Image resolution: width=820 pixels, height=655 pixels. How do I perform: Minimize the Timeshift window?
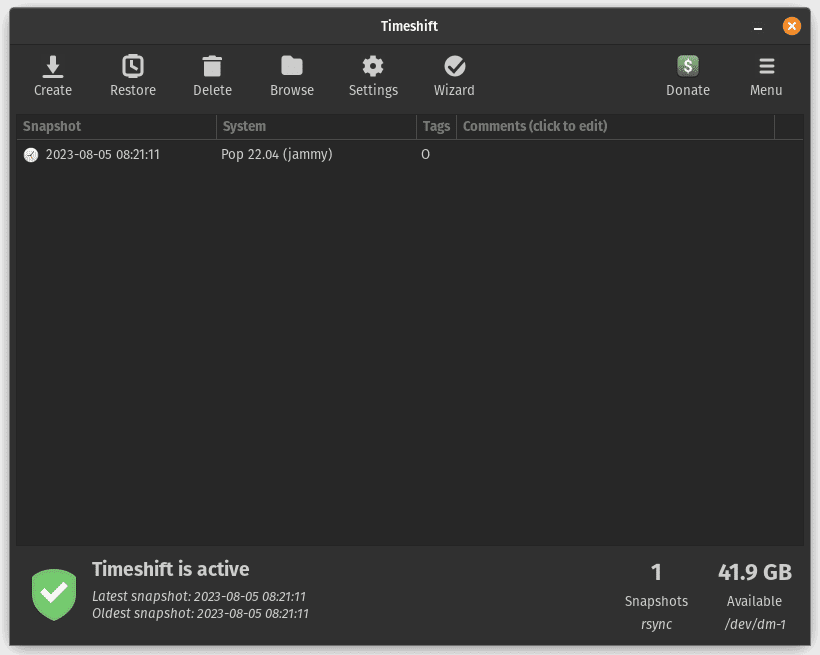(758, 27)
